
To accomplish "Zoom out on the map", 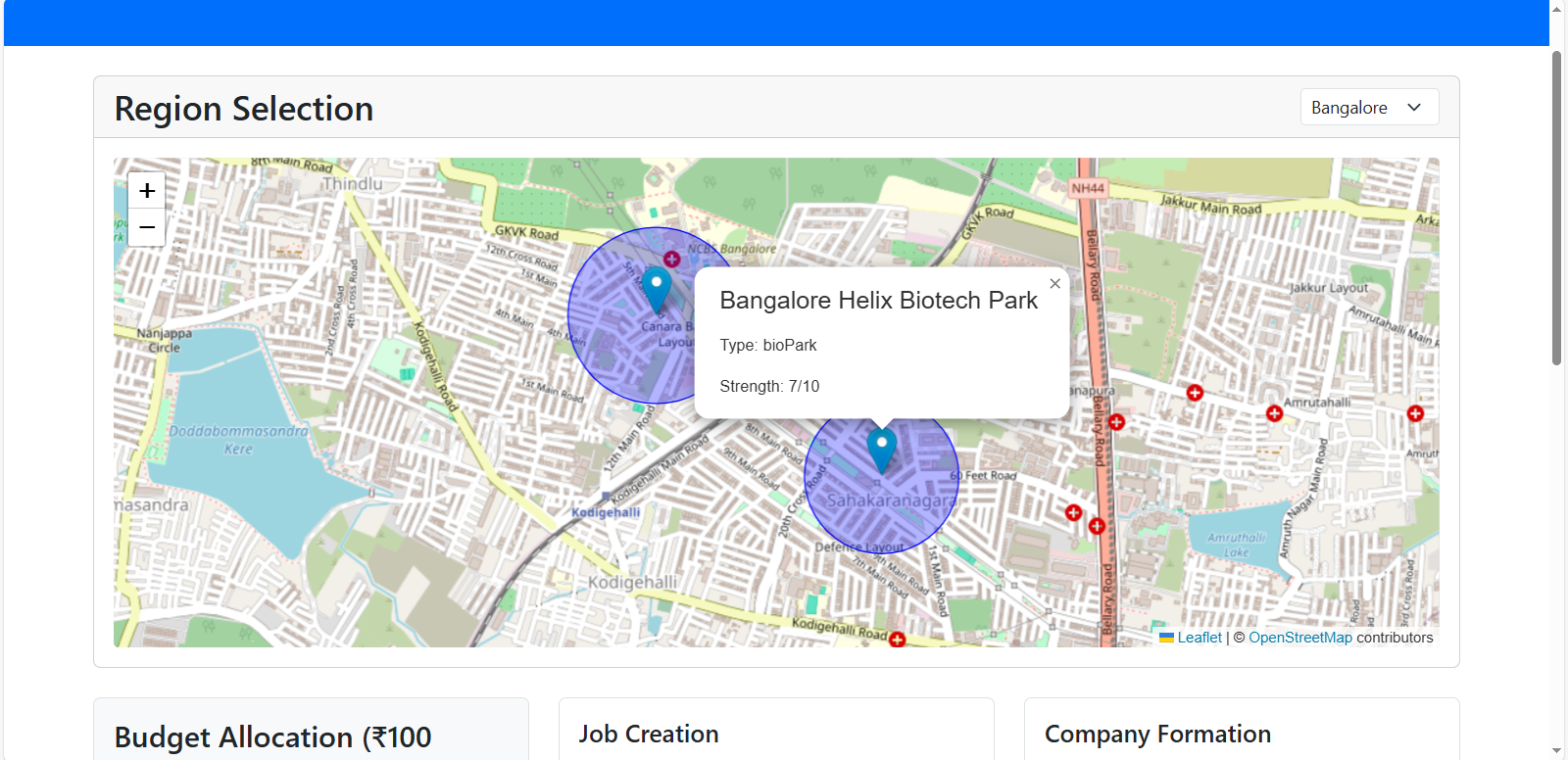I will coord(147,227).
